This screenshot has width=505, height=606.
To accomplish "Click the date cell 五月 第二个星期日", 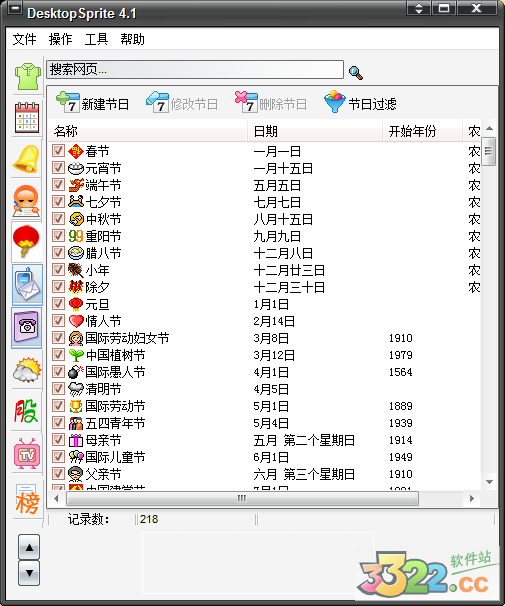I will pyautogui.click(x=304, y=440).
